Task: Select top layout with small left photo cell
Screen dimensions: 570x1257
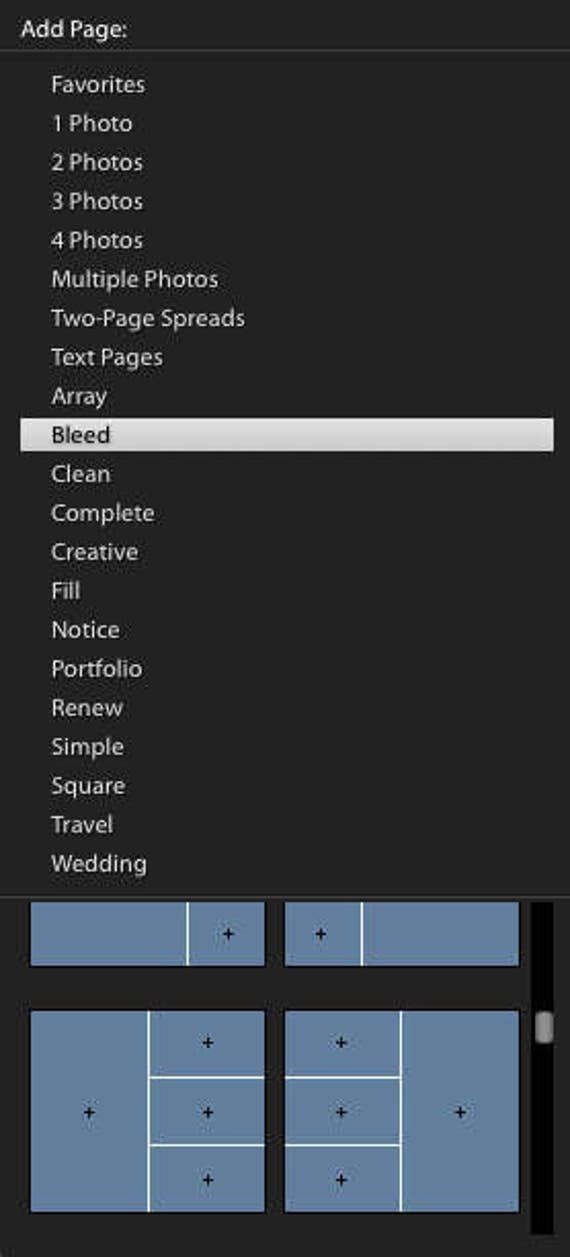Action: pyautogui.click(x=402, y=934)
